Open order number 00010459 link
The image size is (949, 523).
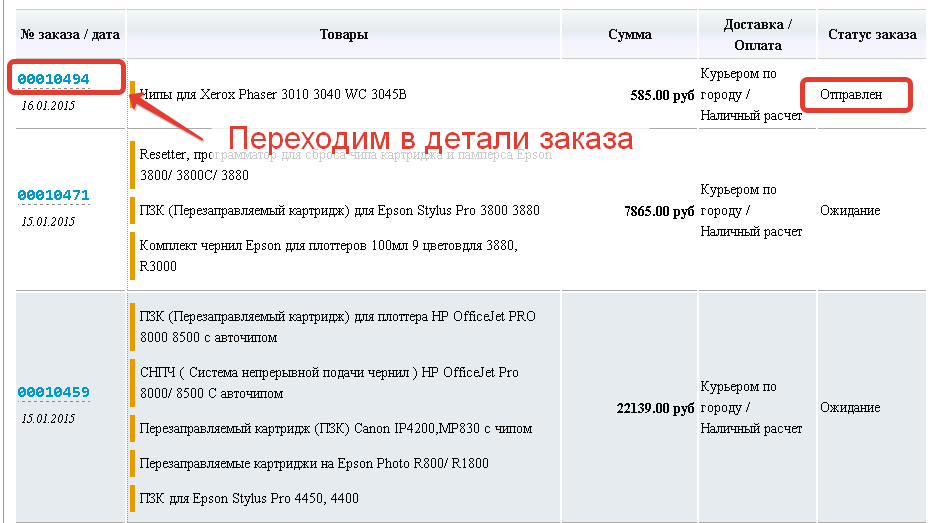pyautogui.click(x=53, y=392)
